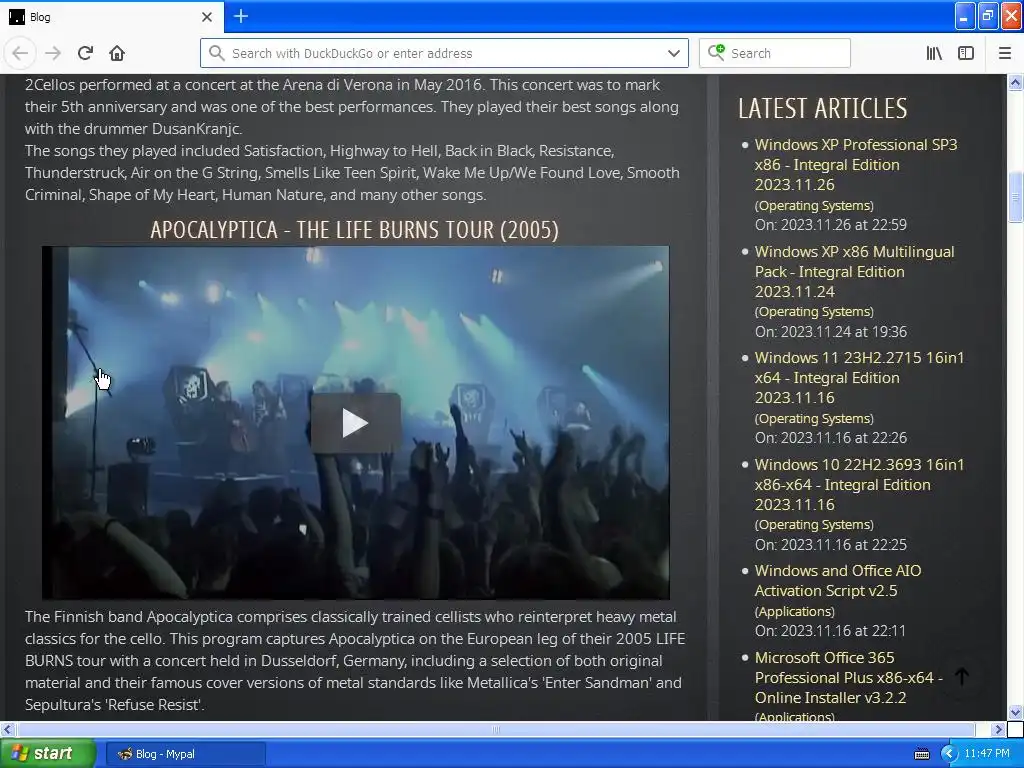This screenshot has width=1024, height=768.
Task: Click horizontal scrollbar right arrow
Action: (998, 729)
